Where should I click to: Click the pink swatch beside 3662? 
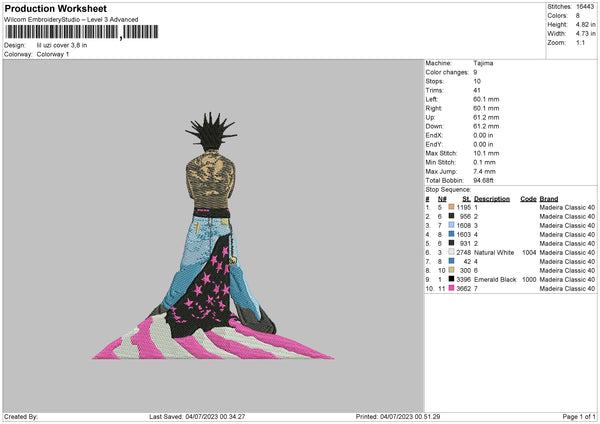point(451,288)
